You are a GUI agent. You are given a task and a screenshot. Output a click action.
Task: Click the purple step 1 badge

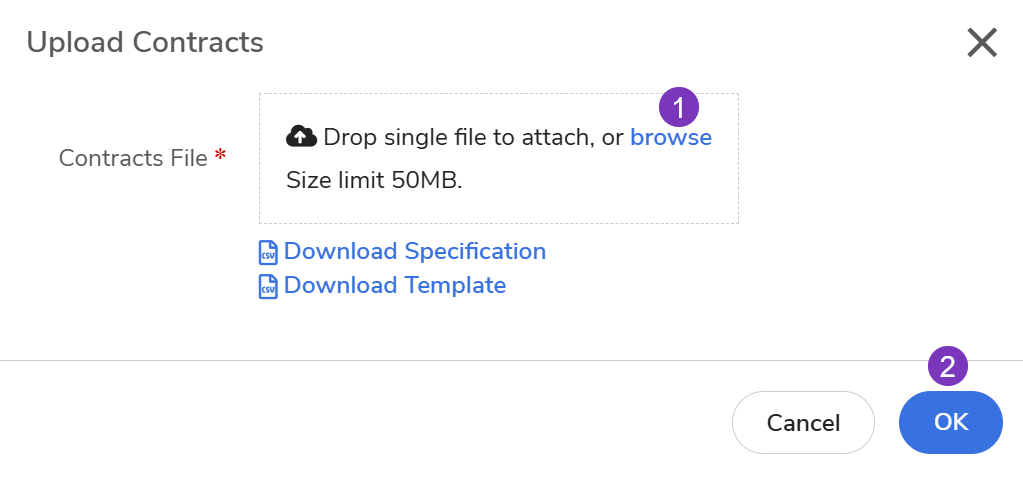coord(679,106)
